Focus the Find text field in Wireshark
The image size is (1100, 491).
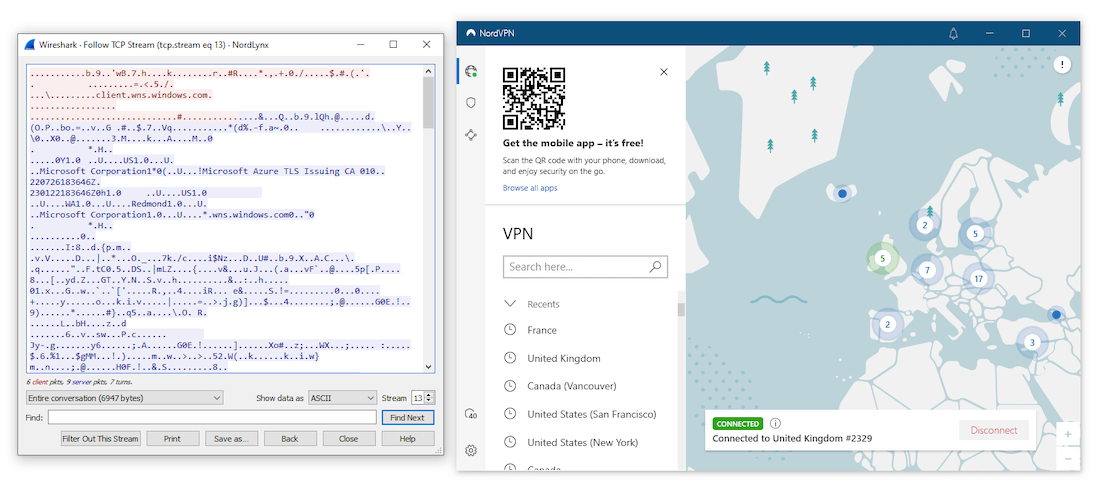[x=212, y=417]
